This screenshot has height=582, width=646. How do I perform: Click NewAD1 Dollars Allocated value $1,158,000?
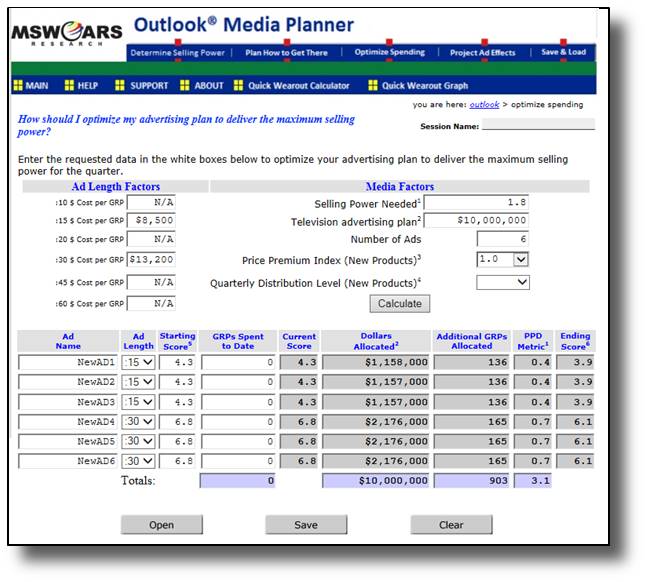point(376,362)
